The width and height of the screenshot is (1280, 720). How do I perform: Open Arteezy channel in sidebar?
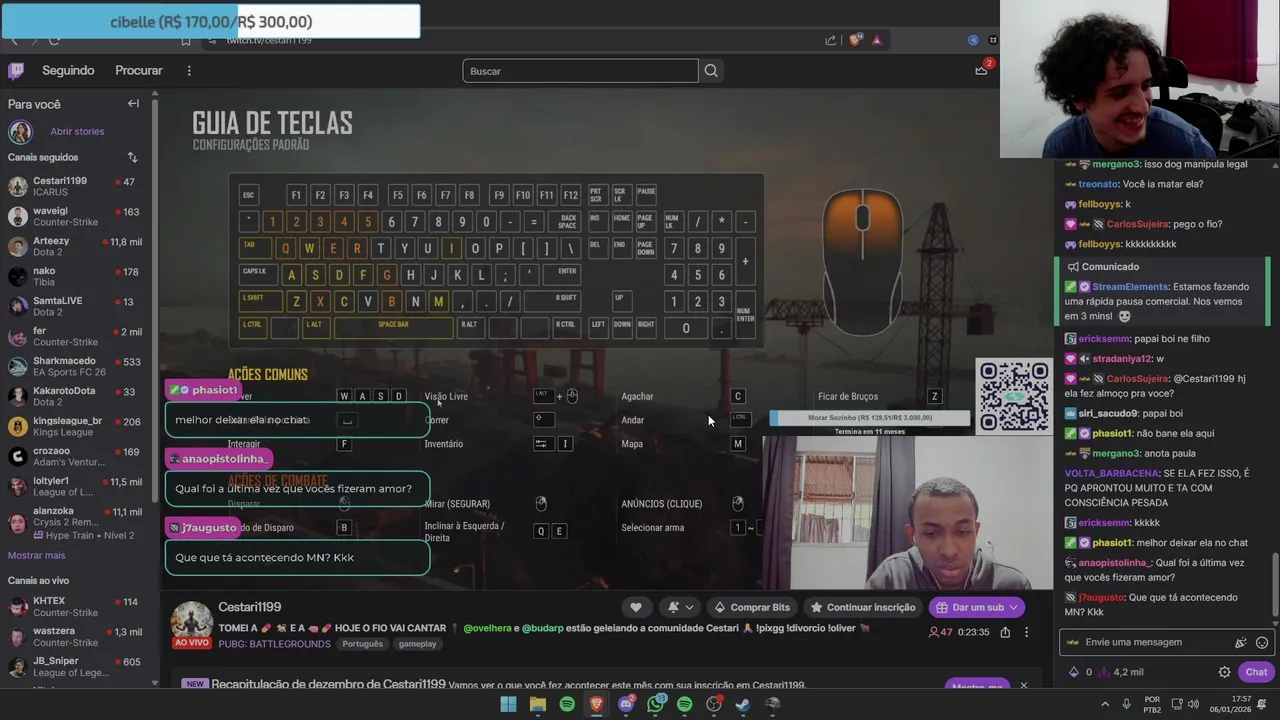coord(76,246)
